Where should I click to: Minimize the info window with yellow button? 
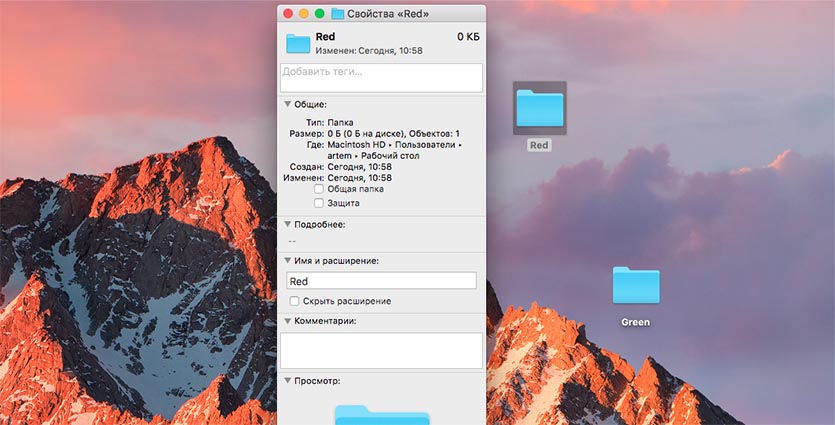click(x=304, y=14)
